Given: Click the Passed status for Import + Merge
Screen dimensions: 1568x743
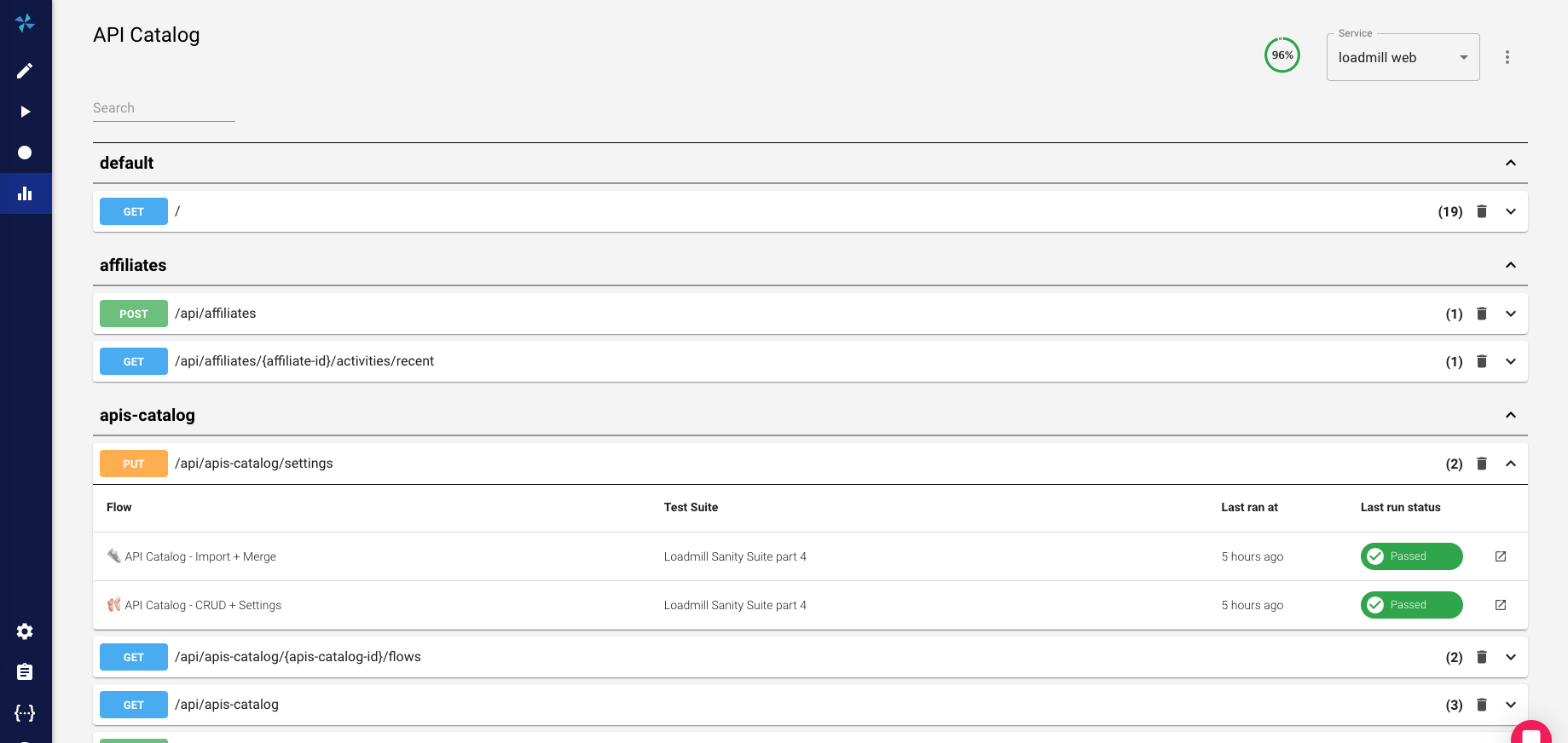Looking at the screenshot, I should point(1411,556).
